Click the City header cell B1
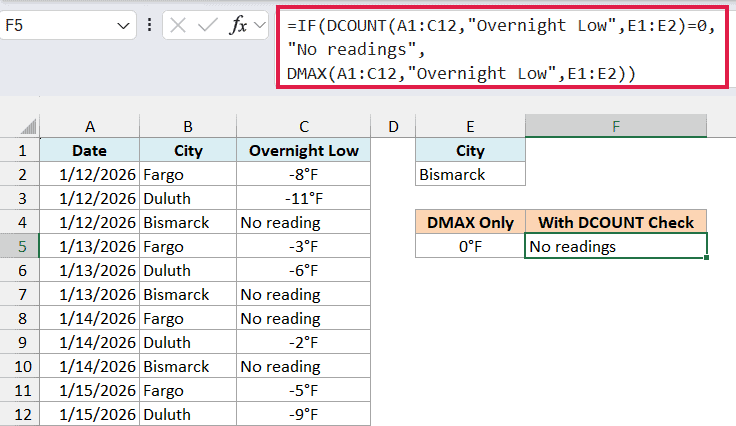Viewport: 736px width, 426px height. pos(188,151)
